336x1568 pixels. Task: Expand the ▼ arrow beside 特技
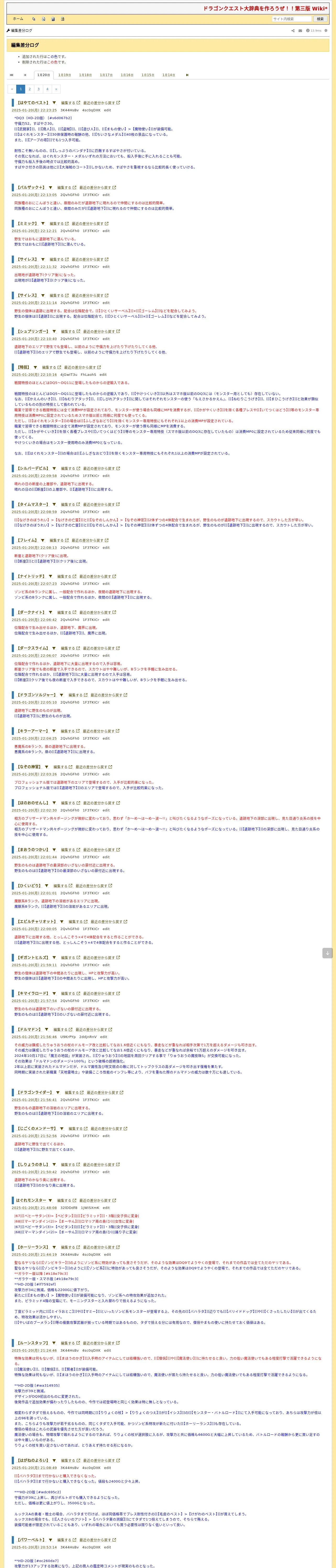pyautogui.click(x=35, y=368)
